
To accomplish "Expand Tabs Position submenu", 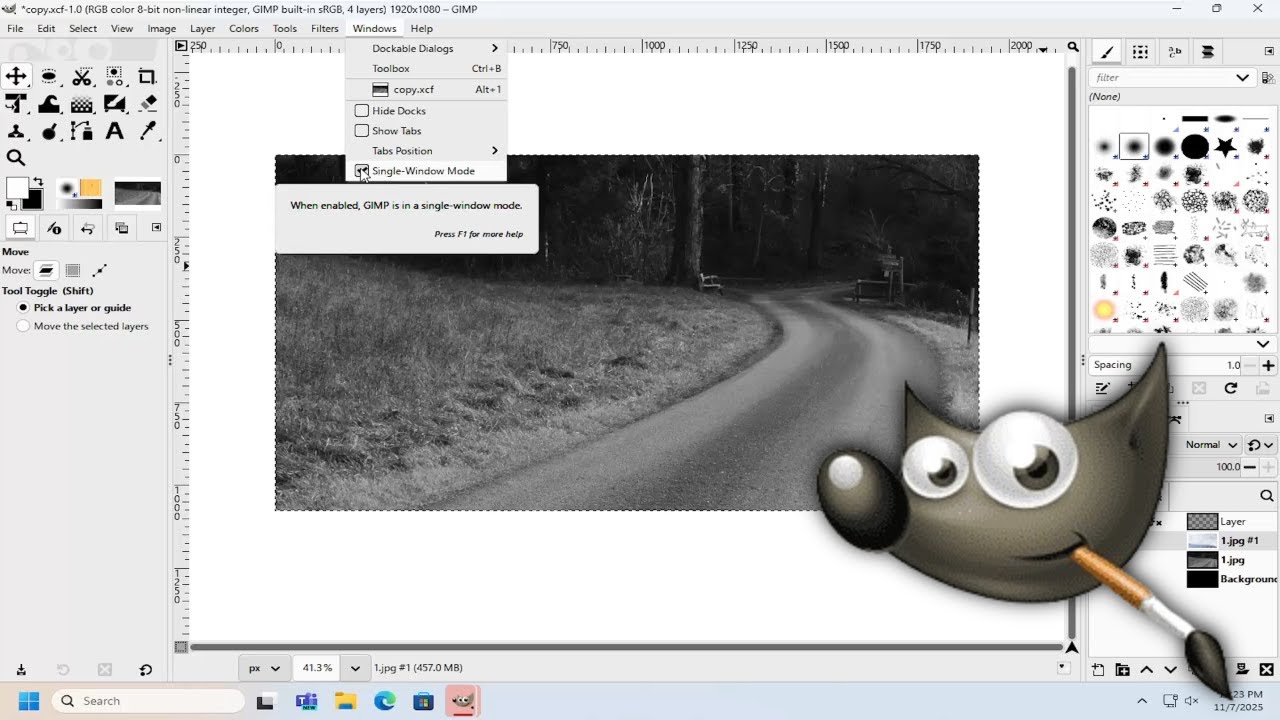I will point(426,151).
